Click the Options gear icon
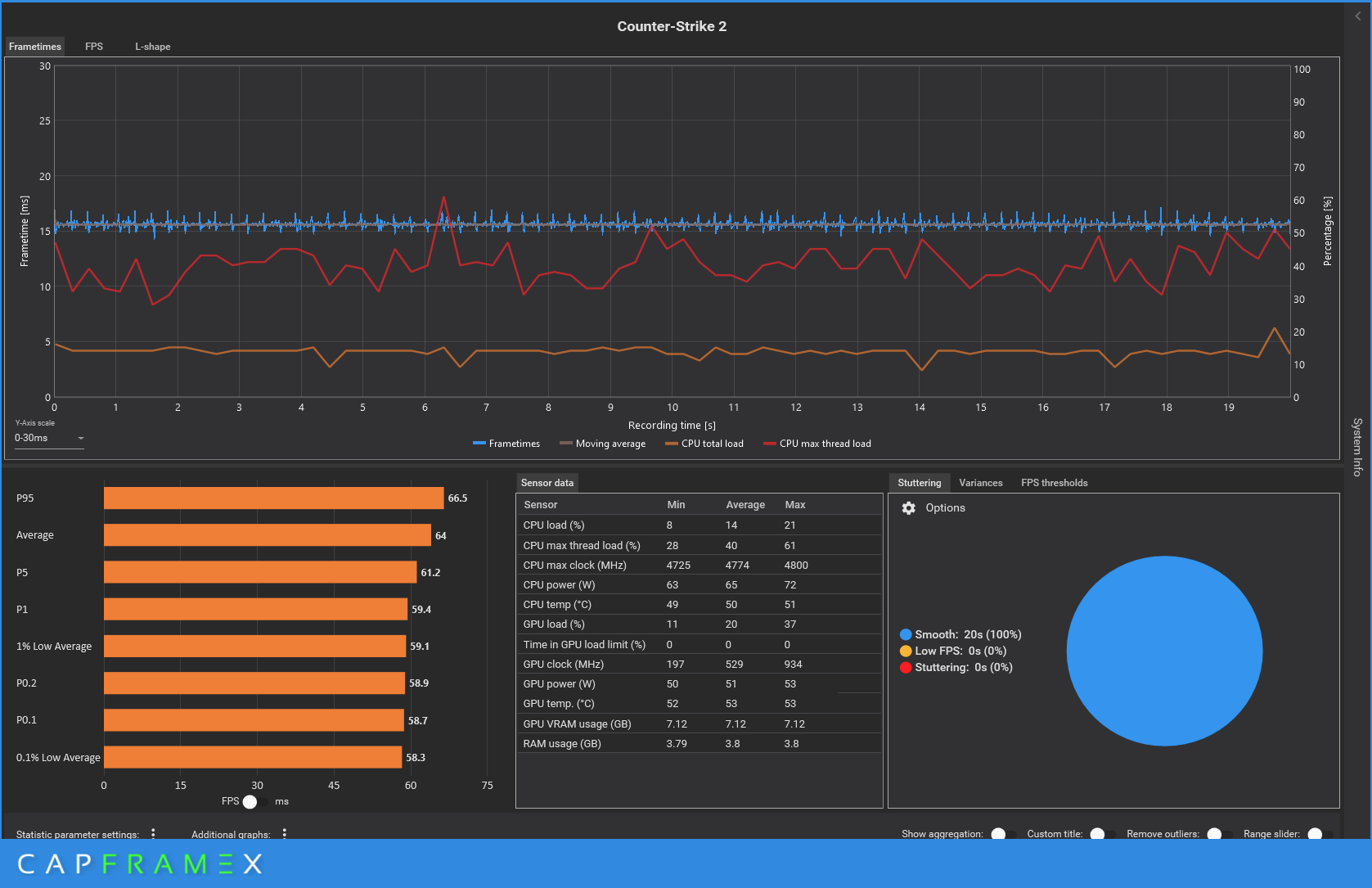Image resolution: width=1372 pixels, height=888 pixels. click(x=908, y=508)
